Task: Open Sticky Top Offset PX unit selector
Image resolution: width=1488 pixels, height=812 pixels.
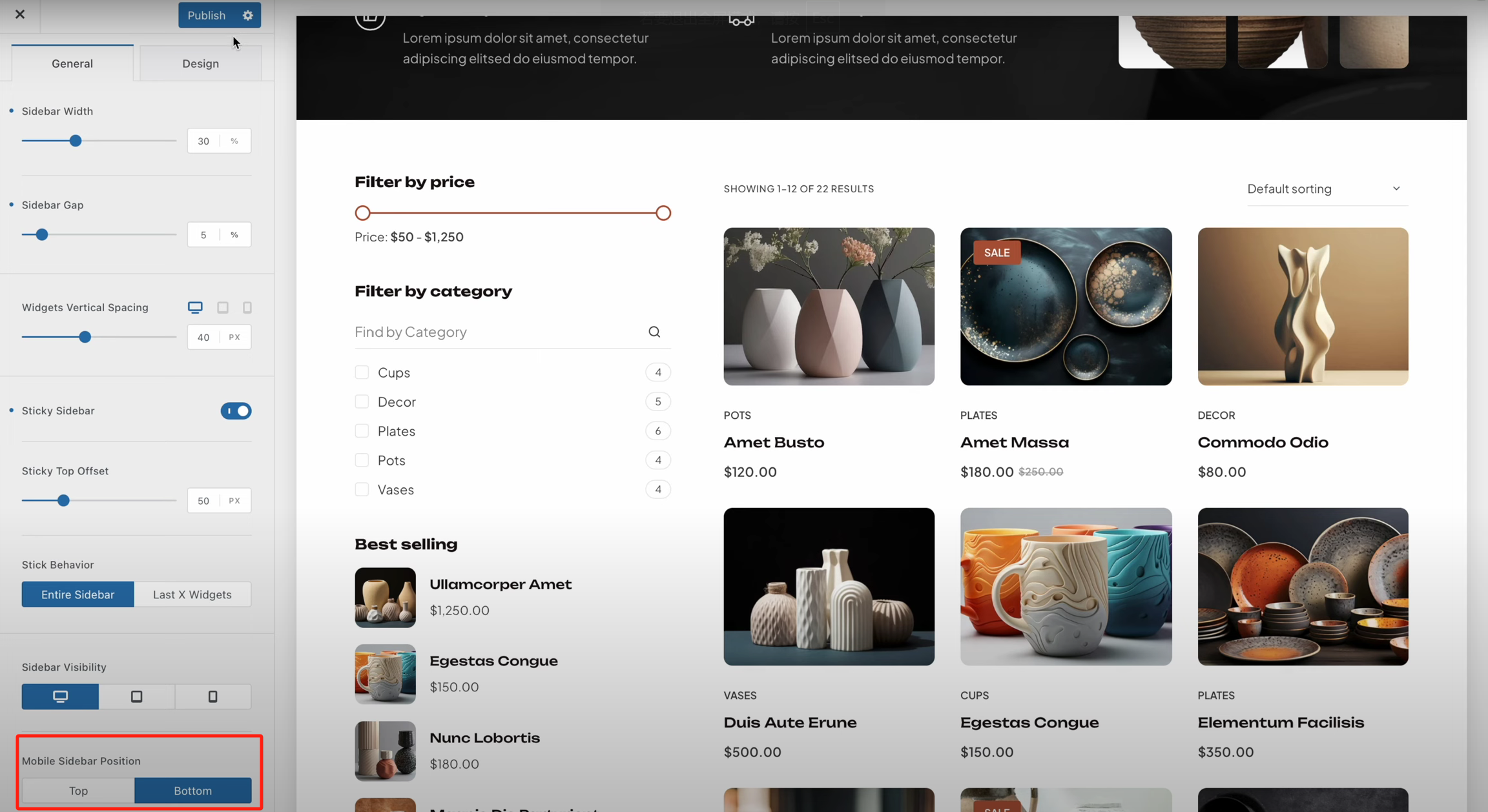Action: click(234, 501)
